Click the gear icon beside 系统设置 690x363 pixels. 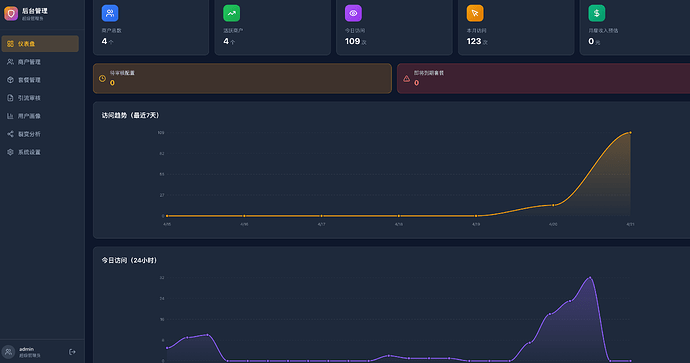10,152
